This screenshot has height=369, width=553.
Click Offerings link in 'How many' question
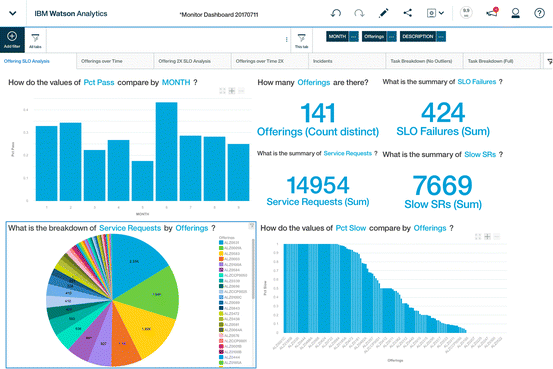pos(314,83)
